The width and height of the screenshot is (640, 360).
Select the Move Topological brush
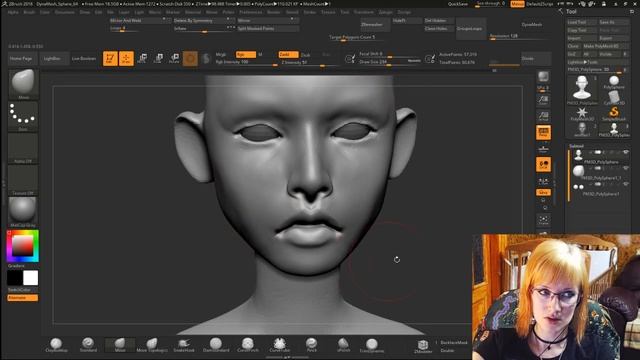click(x=152, y=345)
